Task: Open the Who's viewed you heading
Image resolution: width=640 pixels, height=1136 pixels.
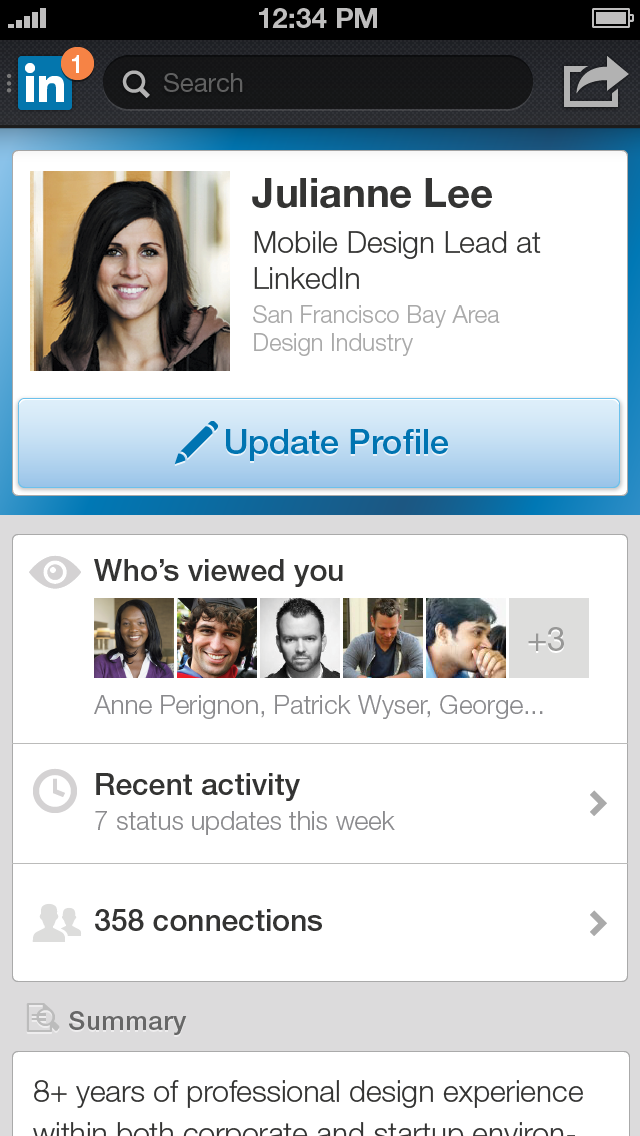Action: tap(219, 571)
